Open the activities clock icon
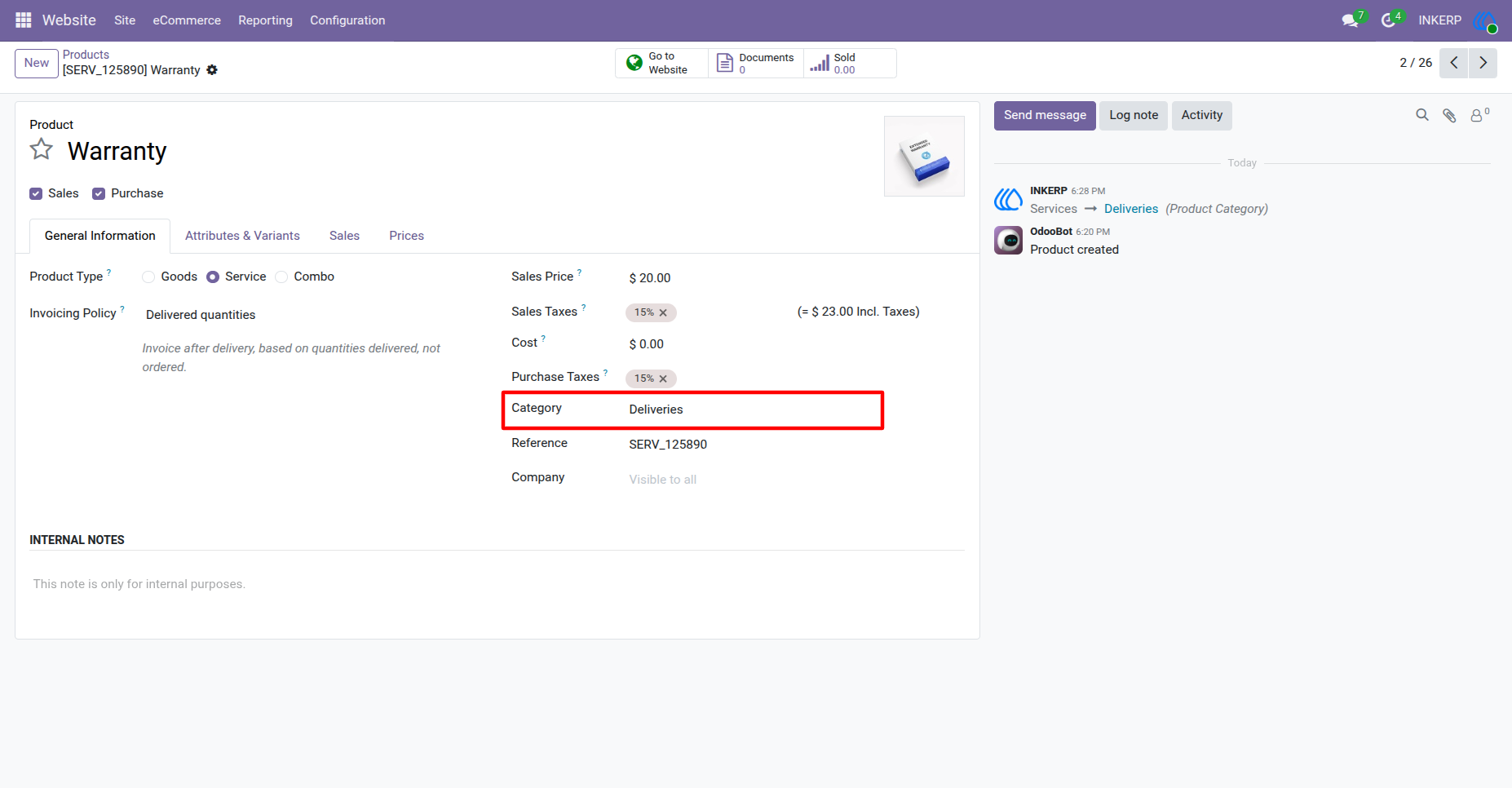 (x=1390, y=20)
